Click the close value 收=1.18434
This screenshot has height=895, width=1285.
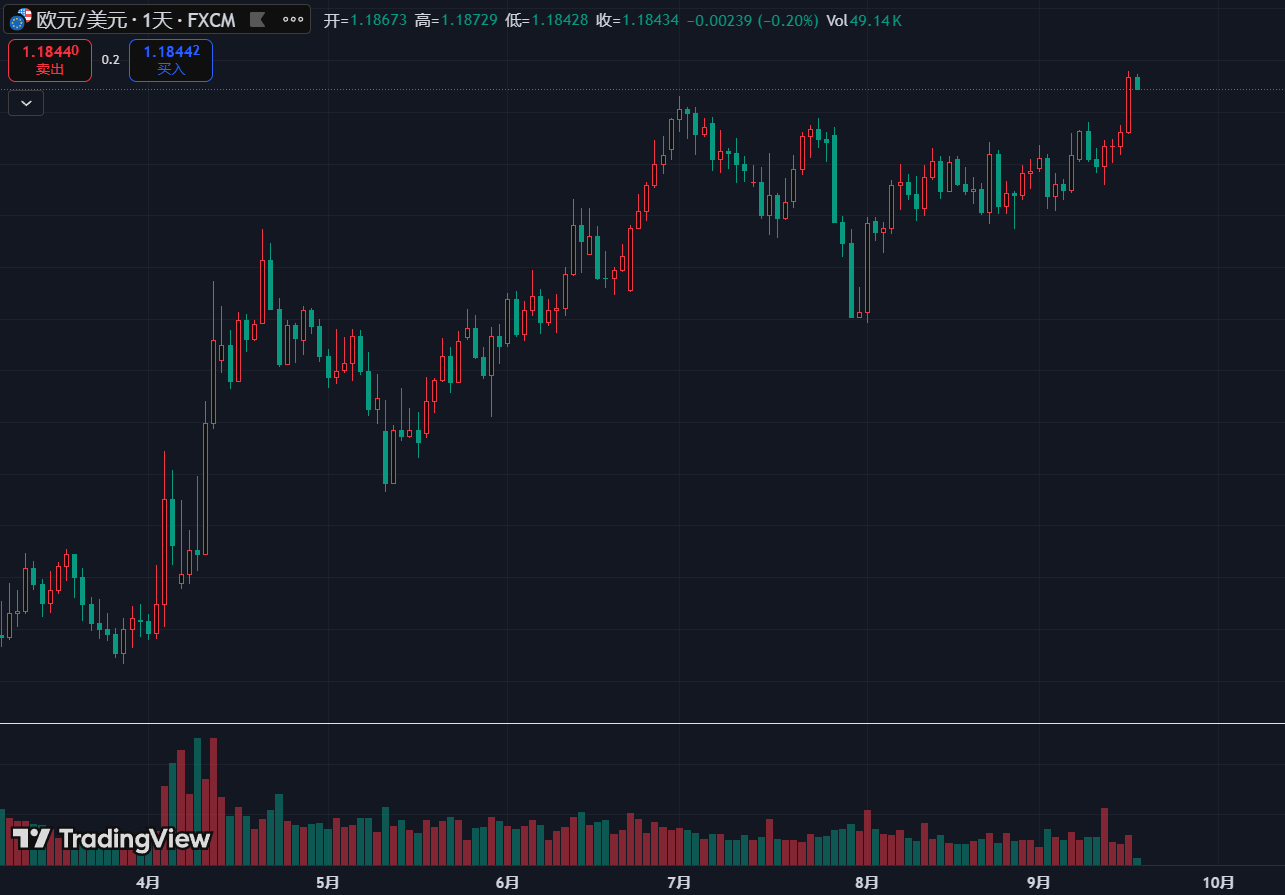coord(638,20)
